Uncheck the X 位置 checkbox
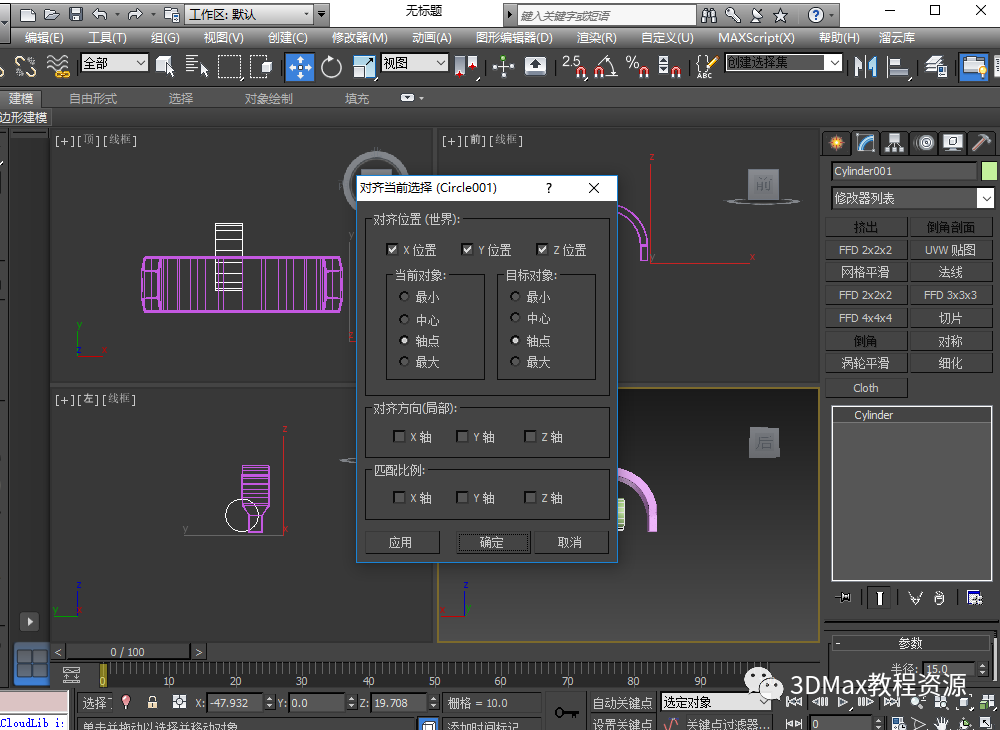 click(392, 249)
